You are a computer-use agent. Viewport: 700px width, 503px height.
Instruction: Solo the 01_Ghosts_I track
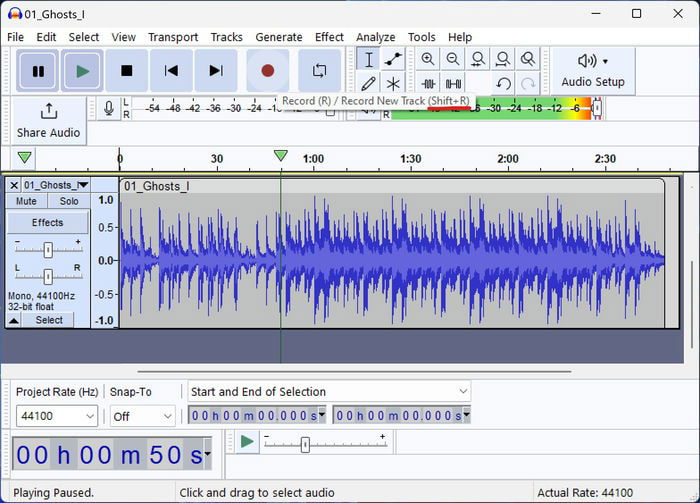(x=69, y=201)
